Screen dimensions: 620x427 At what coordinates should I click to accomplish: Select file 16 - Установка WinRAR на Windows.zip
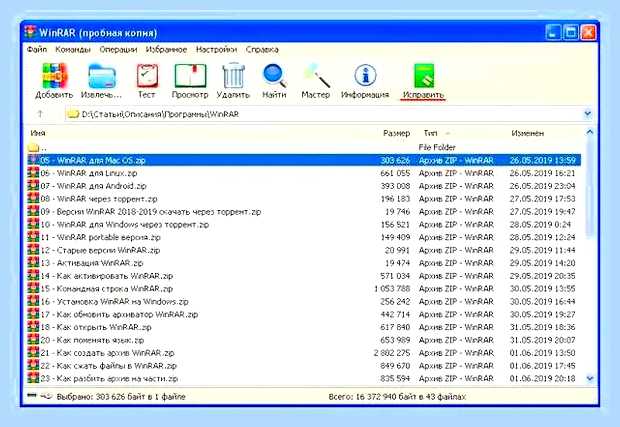click(114, 301)
